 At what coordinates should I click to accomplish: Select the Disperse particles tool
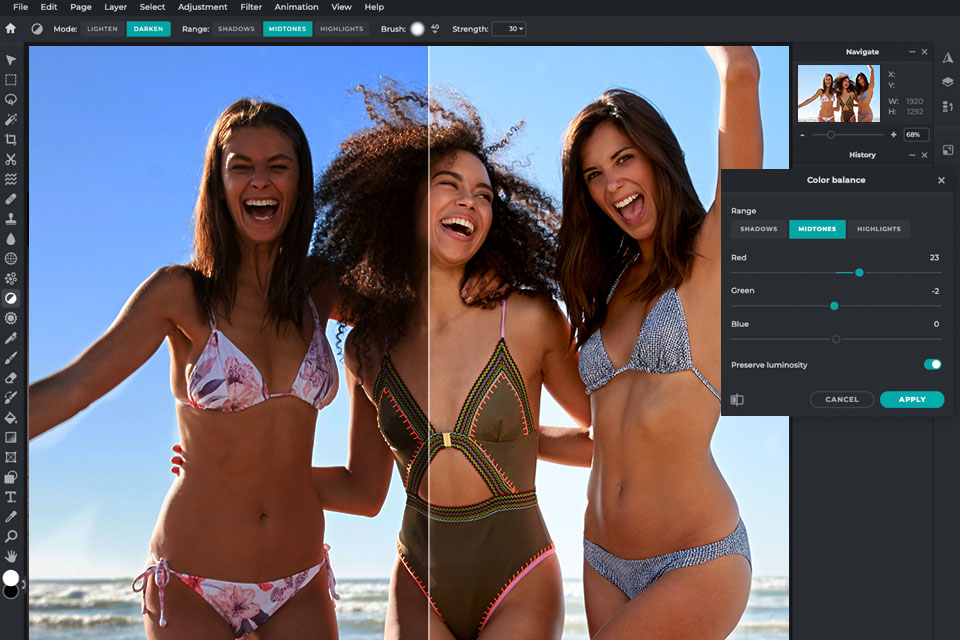pyautogui.click(x=10, y=279)
